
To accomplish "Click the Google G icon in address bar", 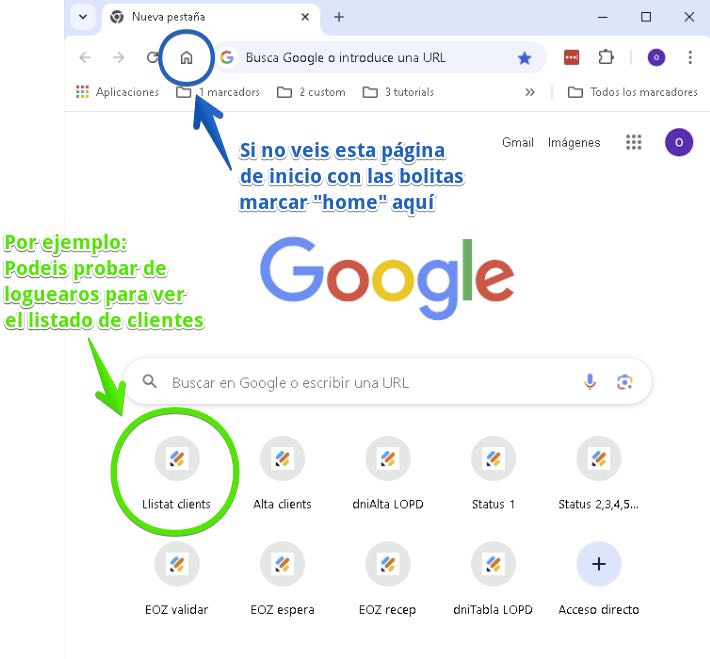I will [x=226, y=58].
